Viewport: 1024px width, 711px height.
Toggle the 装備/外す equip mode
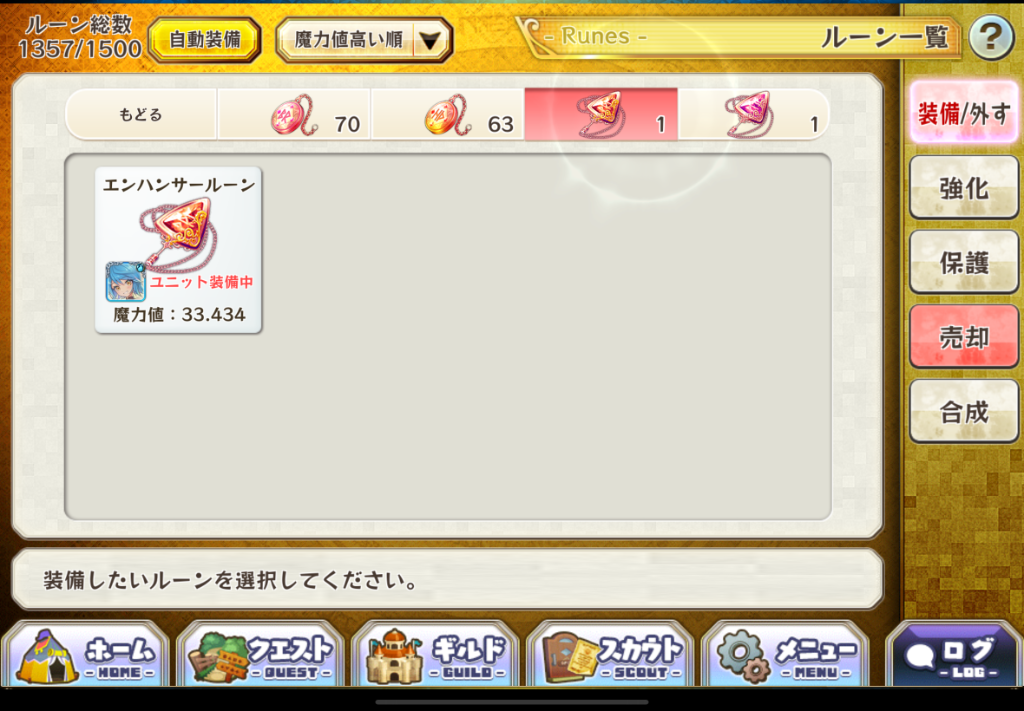[x=964, y=113]
